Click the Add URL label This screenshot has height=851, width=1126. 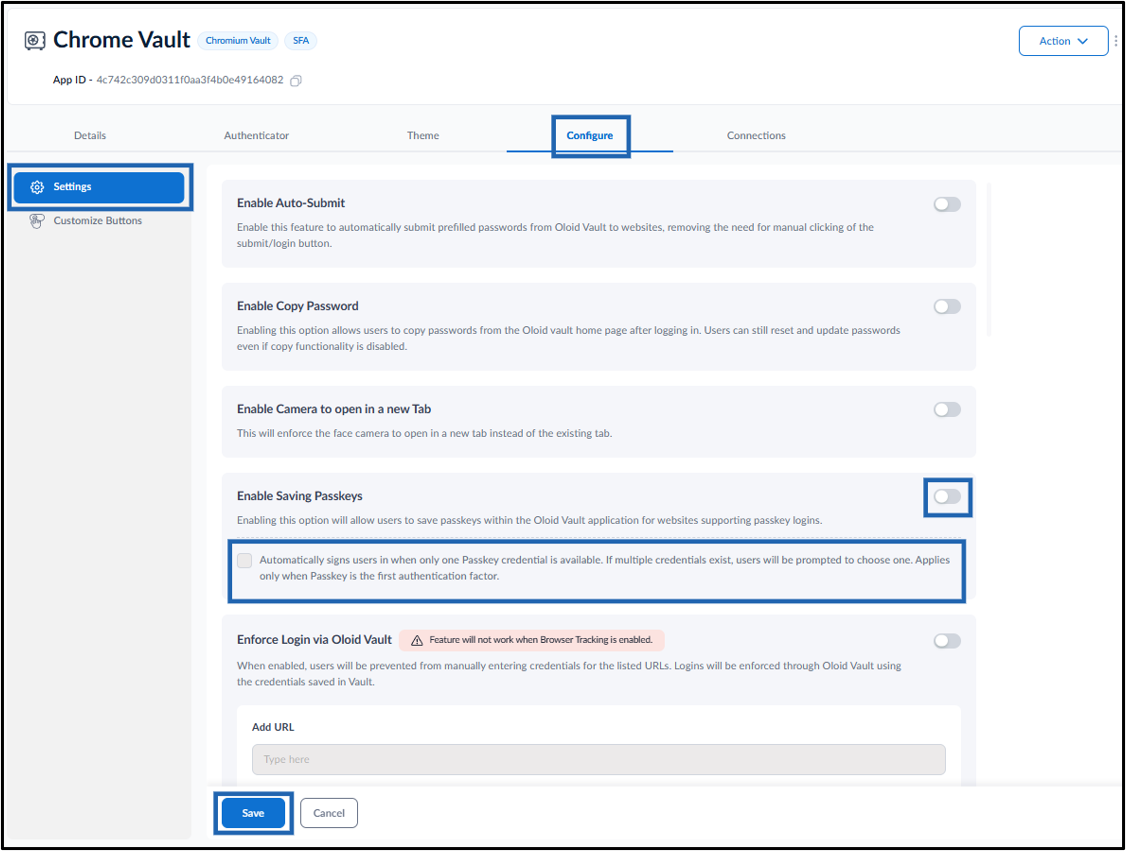click(273, 727)
